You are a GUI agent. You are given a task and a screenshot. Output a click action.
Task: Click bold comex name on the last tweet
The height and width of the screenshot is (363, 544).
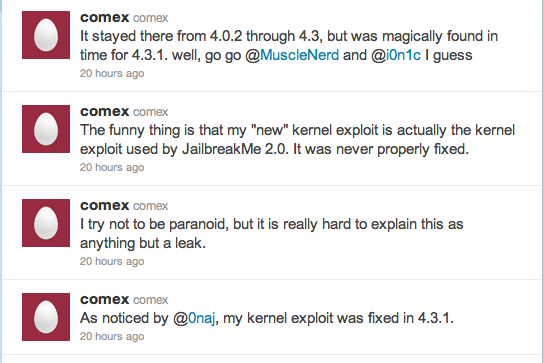[x=104, y=299]
